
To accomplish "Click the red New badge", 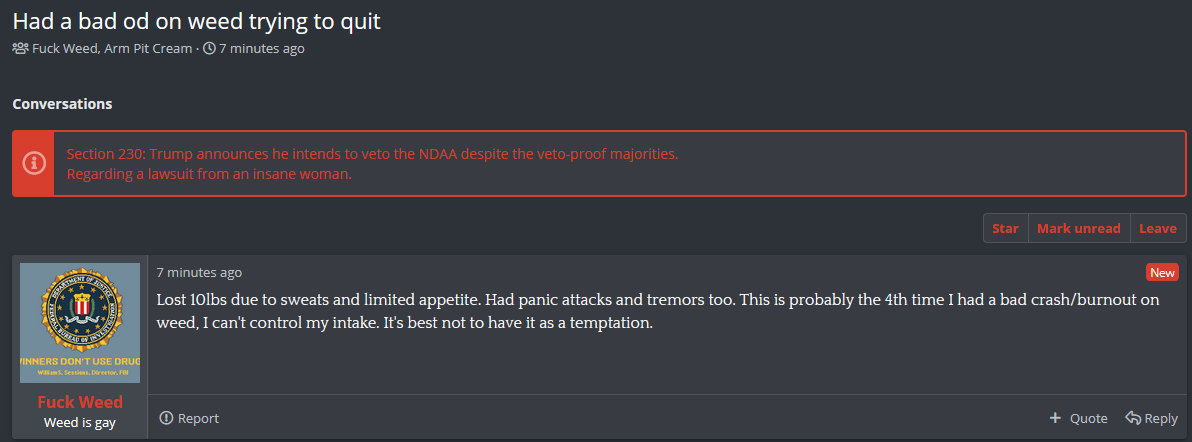I will tap(1162, 273).
